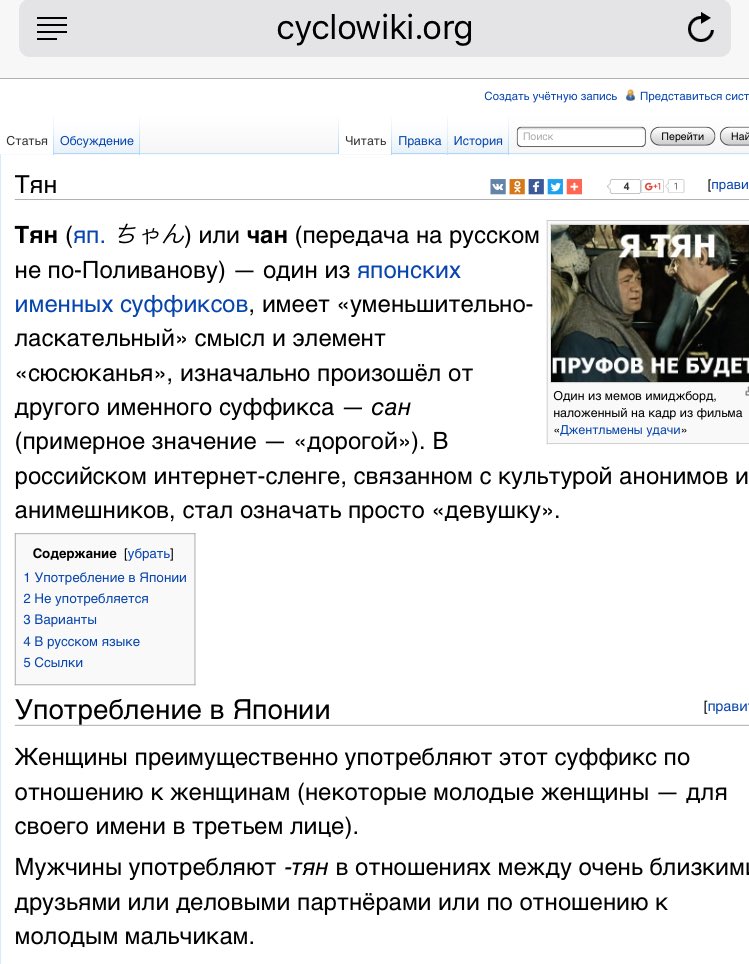The width and height of the screenshot is (749, 964).
Task: Click the user icon beside Представиться
Action: [x=630, y=95]
